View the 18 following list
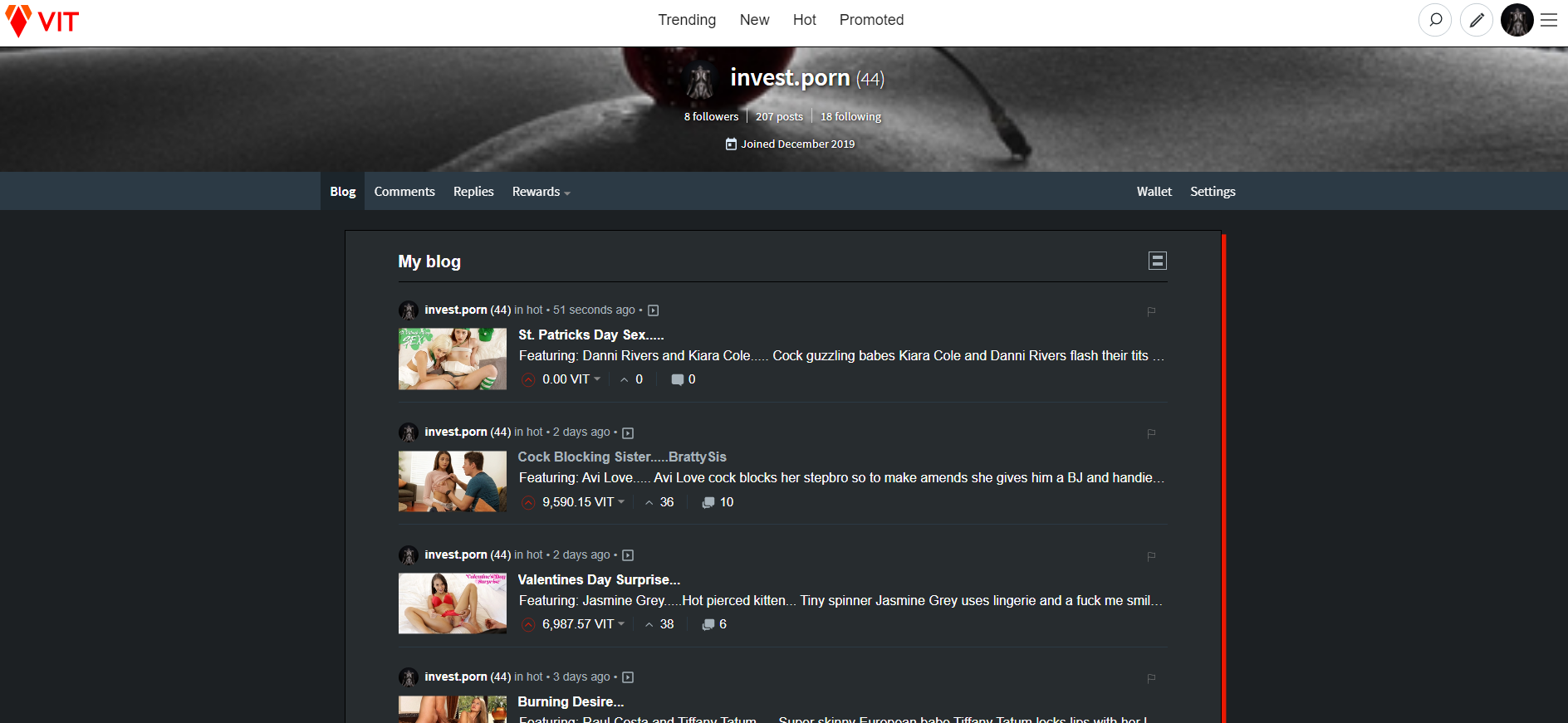 tap(851, 117)
